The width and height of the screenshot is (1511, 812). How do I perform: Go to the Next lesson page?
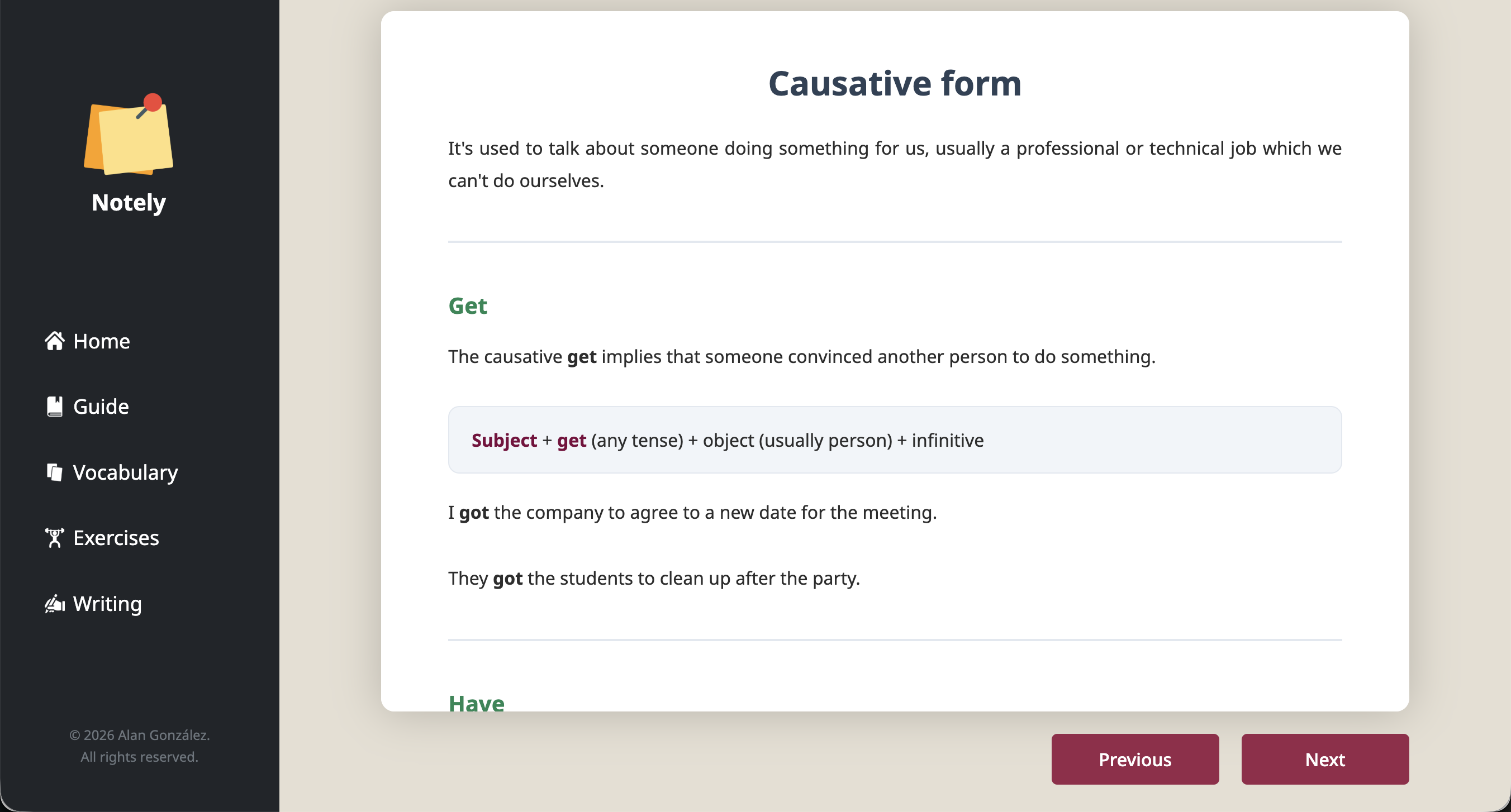coord(1325,760)
